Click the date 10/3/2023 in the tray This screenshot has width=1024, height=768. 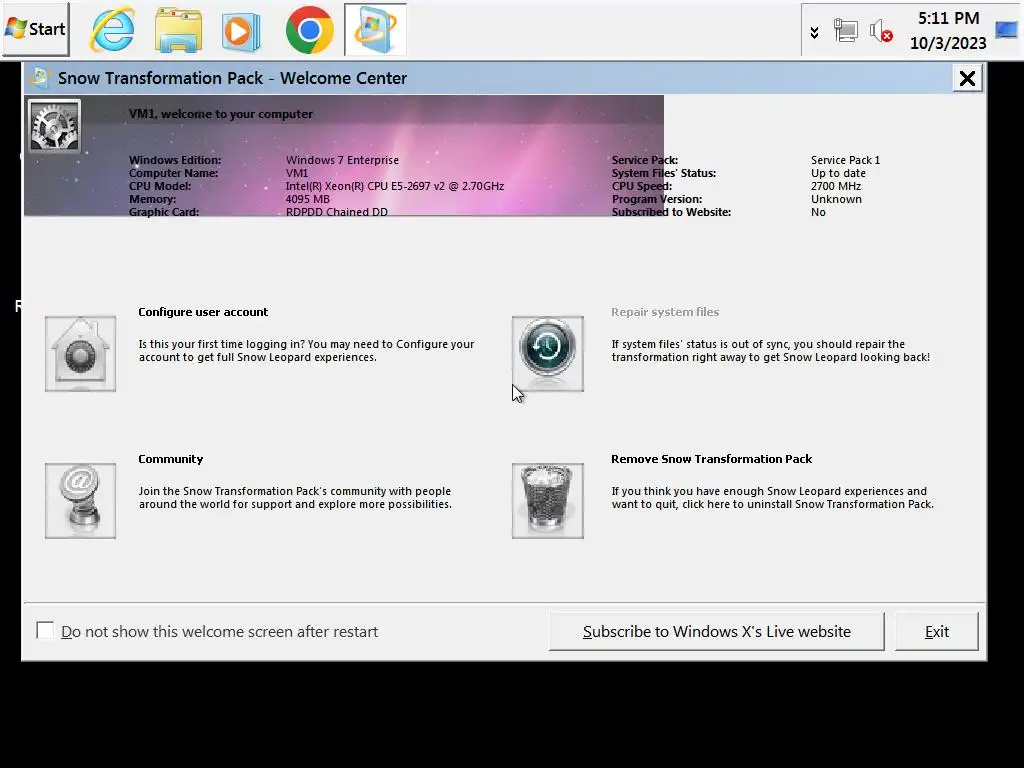948,43
